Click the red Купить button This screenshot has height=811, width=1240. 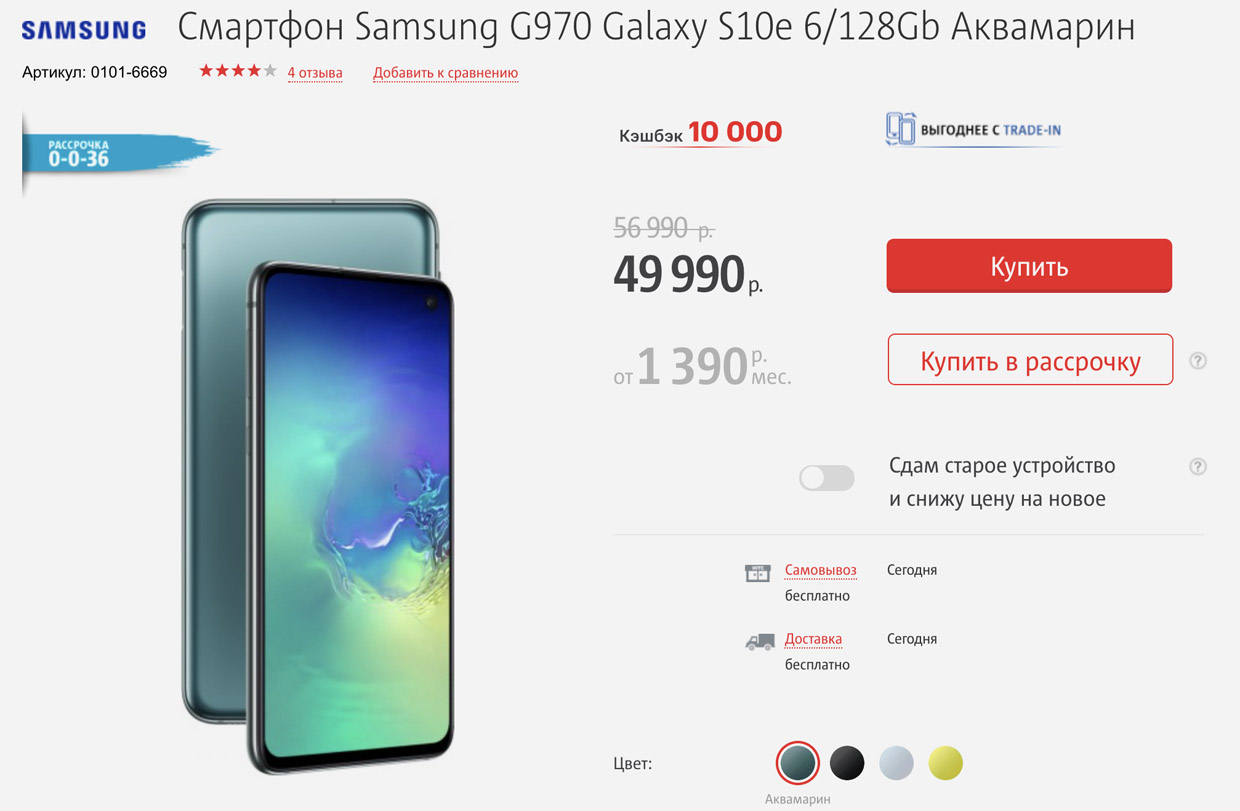pyautogui.click(x=1029, y=266)
